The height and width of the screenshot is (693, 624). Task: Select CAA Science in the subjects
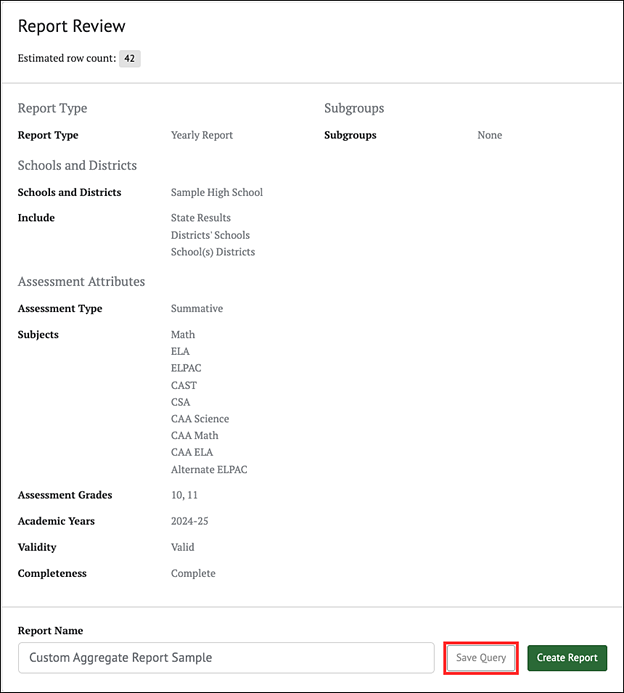tap(200, 419)
